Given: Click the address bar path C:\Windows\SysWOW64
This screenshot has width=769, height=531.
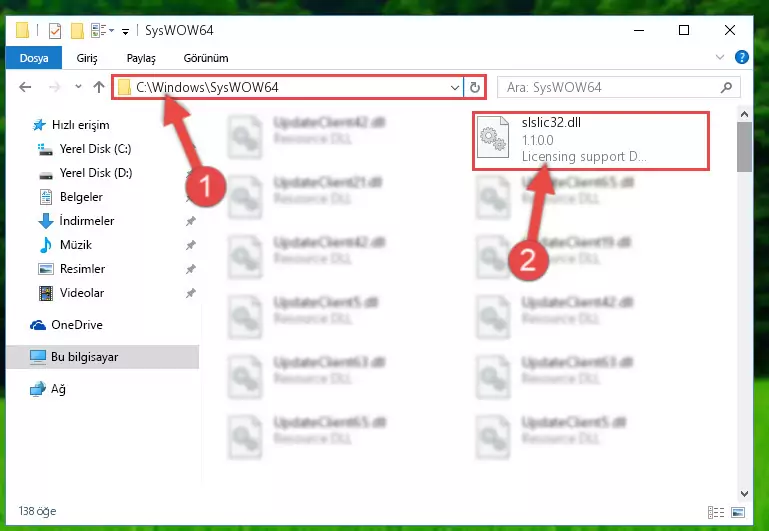Looking at the screenshot, I should 207,87.
